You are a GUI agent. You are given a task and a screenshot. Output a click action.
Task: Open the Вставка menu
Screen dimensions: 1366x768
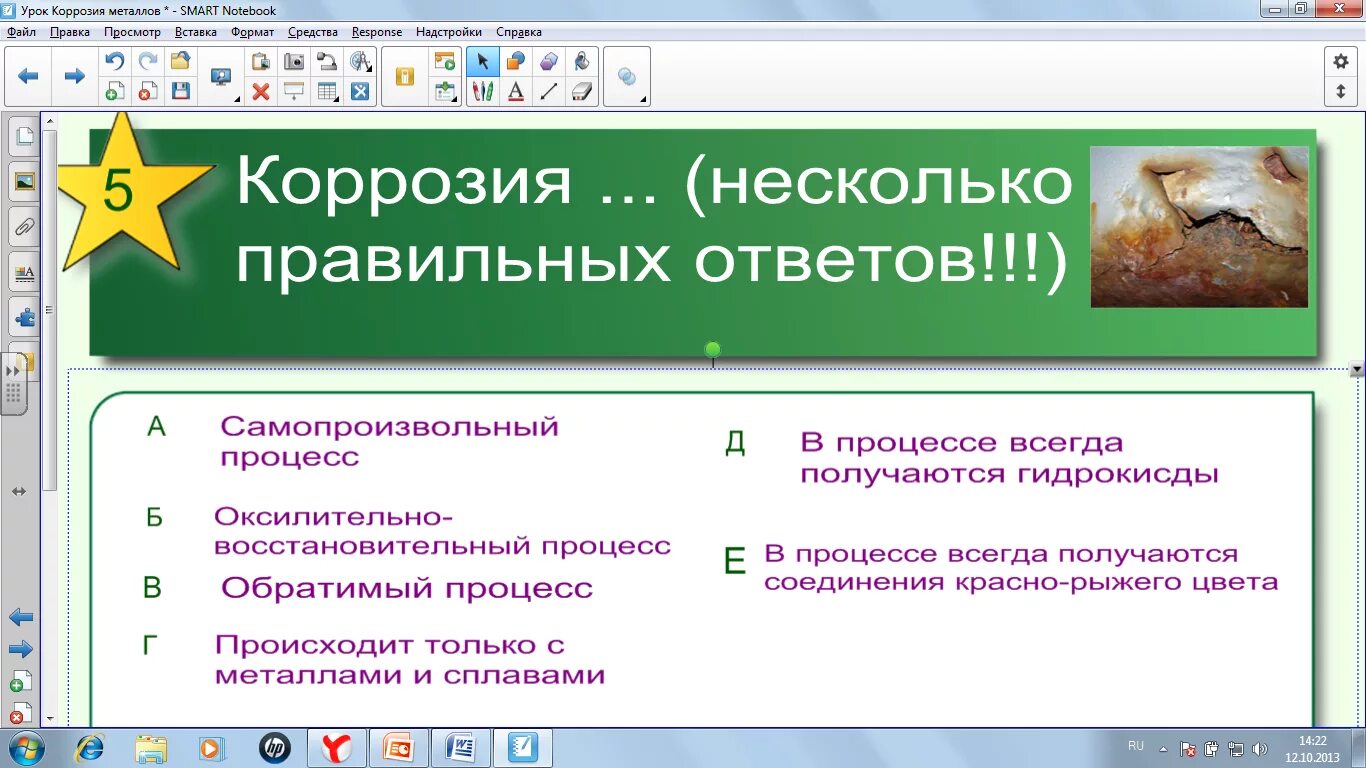[x=195, y=32]
